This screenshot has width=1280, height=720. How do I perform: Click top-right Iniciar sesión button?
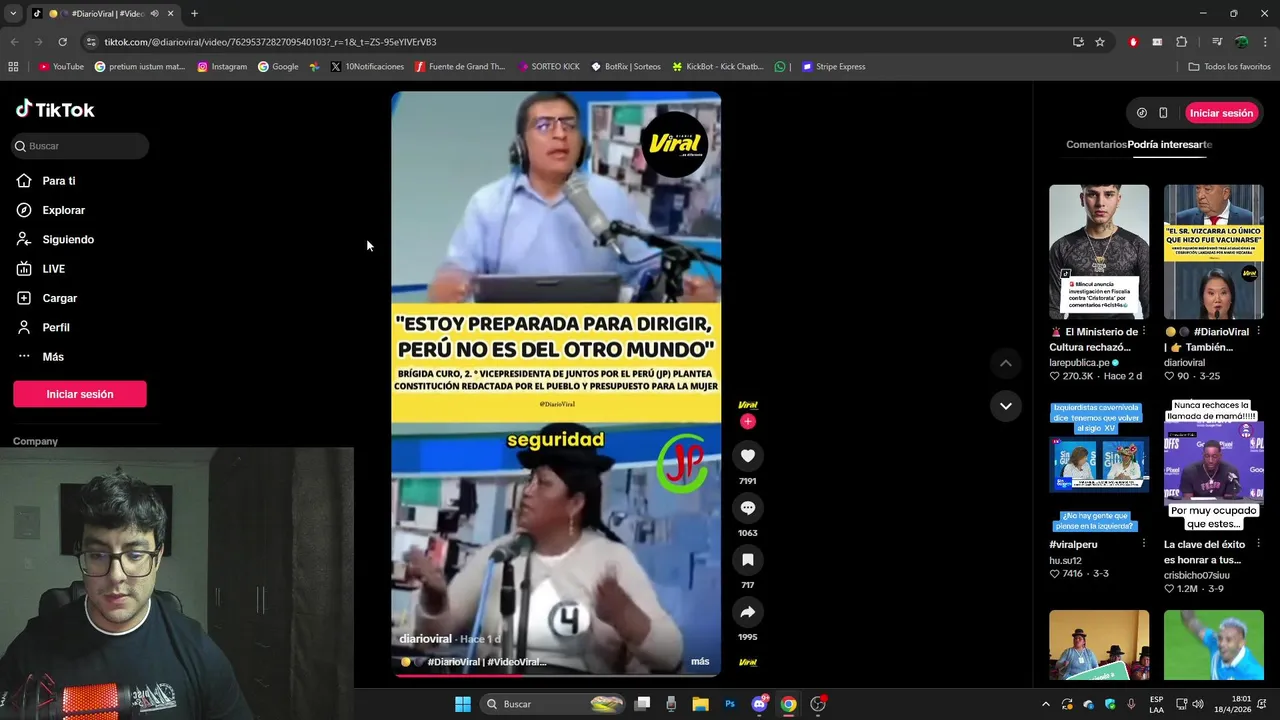(1221, 113)
